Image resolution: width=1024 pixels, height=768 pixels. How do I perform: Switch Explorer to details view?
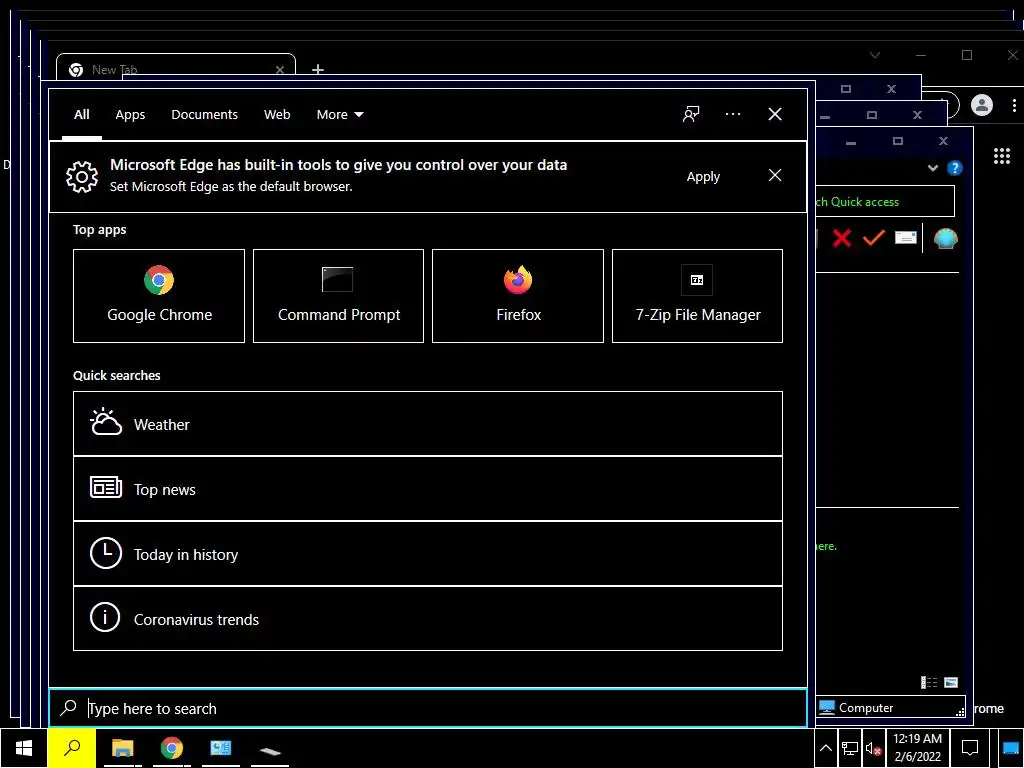pos(929,682)
